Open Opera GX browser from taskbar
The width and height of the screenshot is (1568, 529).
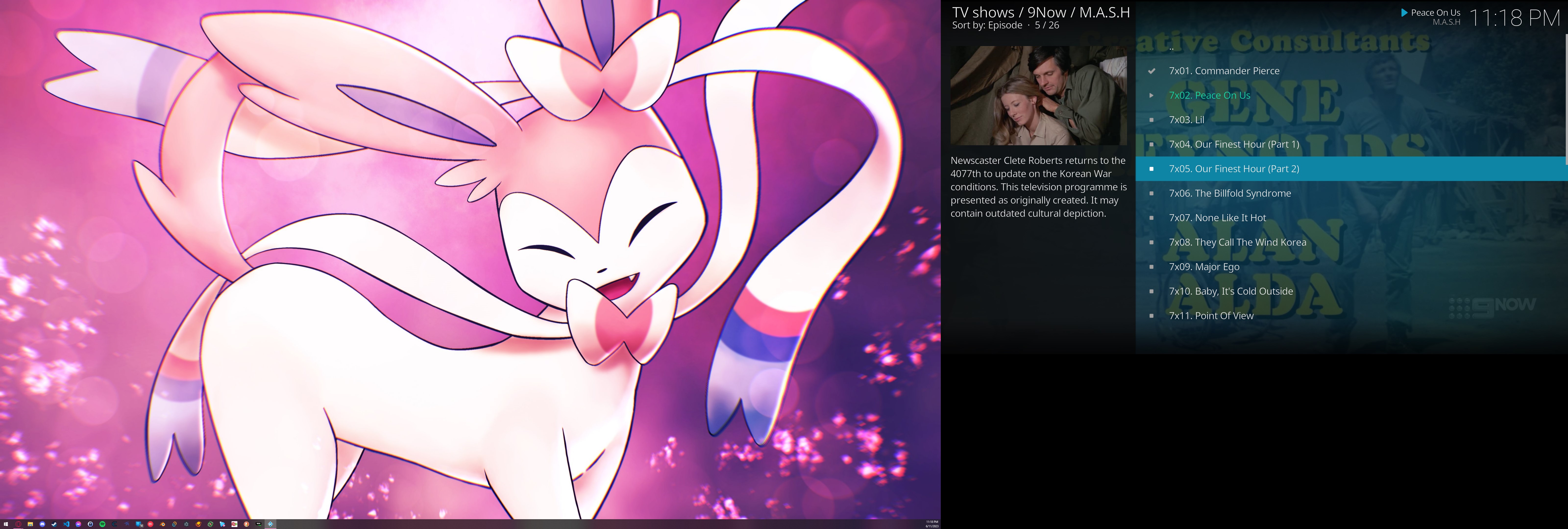coord(18,524)
